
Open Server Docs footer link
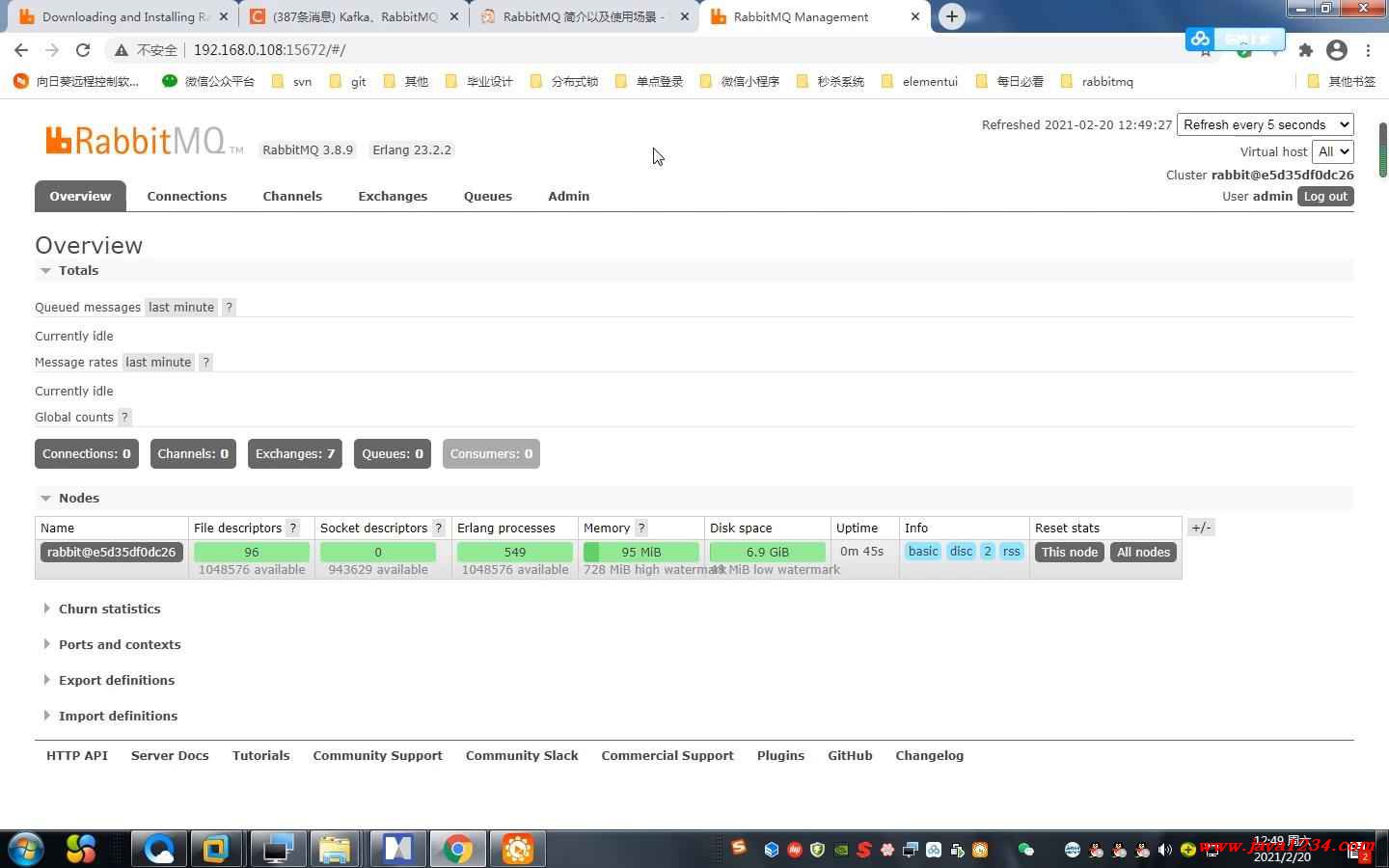(x=170, y=756)
